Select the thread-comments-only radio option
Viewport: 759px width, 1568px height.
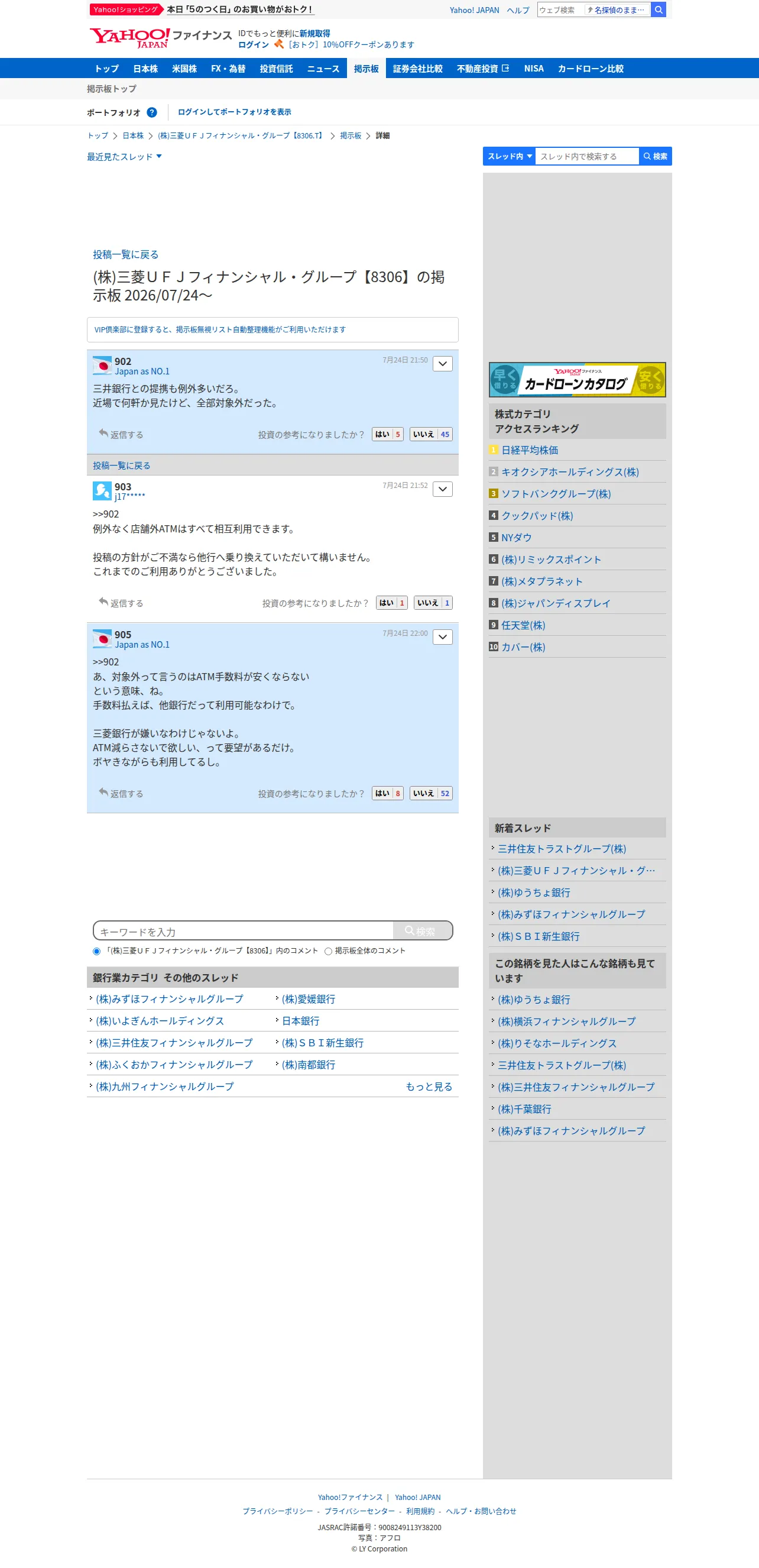(97, 951)
